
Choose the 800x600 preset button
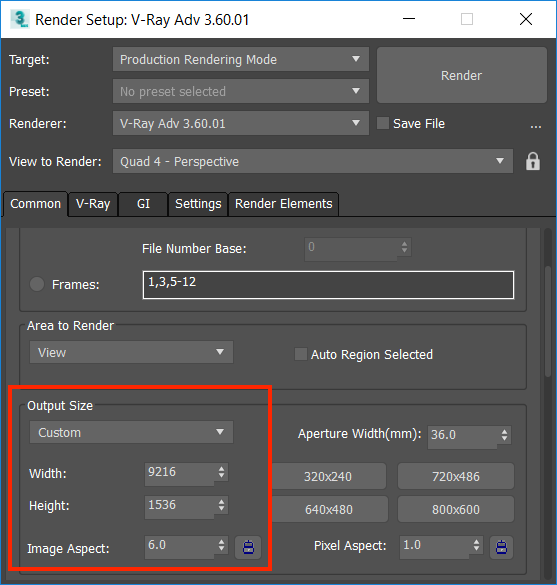click(x=456, y=509)
